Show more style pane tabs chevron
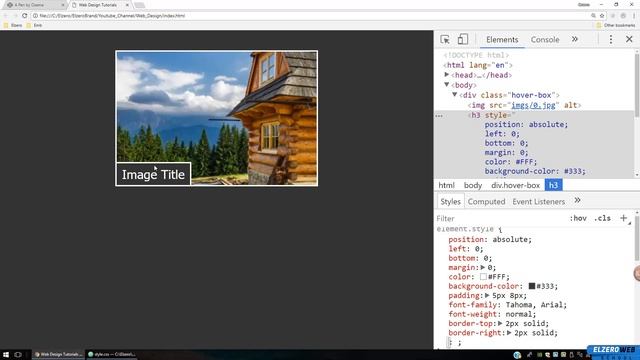 [x=577, y=200]
